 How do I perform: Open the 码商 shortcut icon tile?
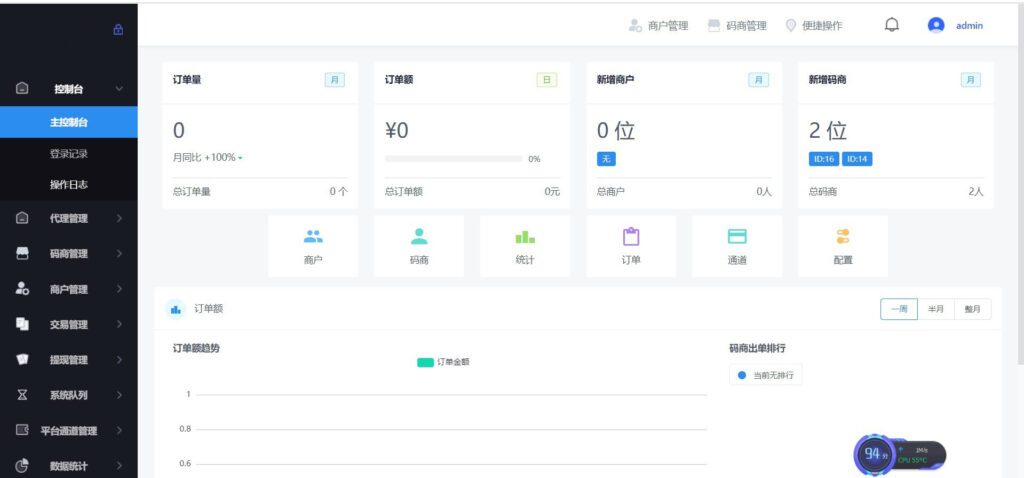click(419, 245)
